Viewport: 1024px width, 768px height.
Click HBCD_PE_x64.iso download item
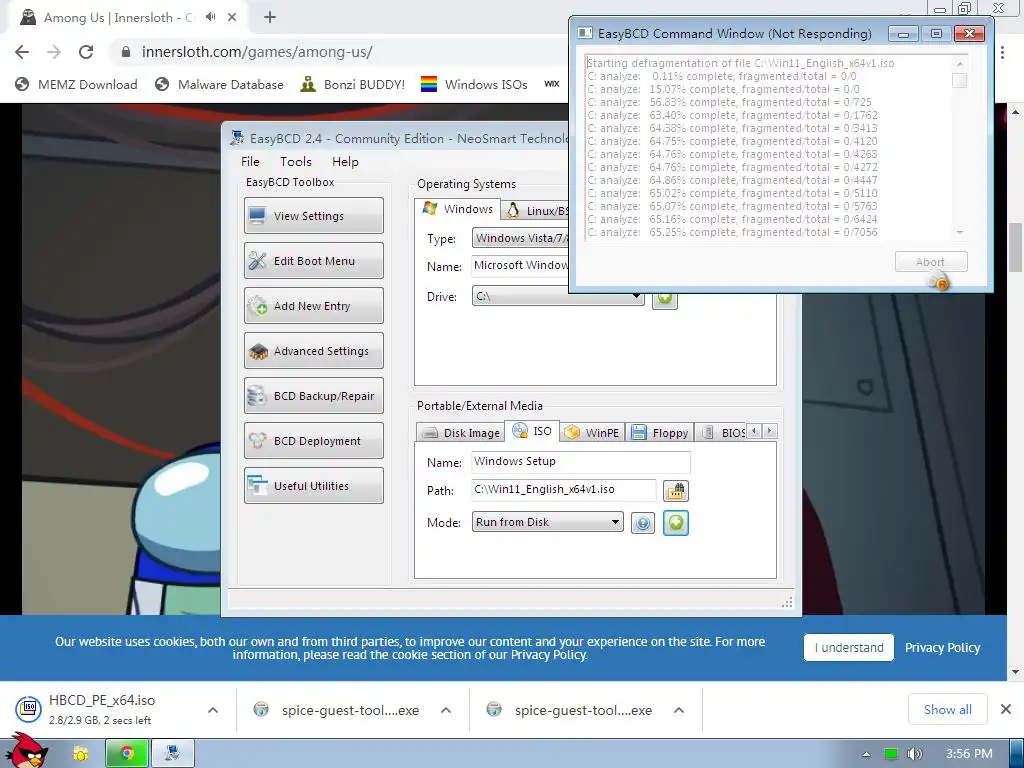[101, 709]
